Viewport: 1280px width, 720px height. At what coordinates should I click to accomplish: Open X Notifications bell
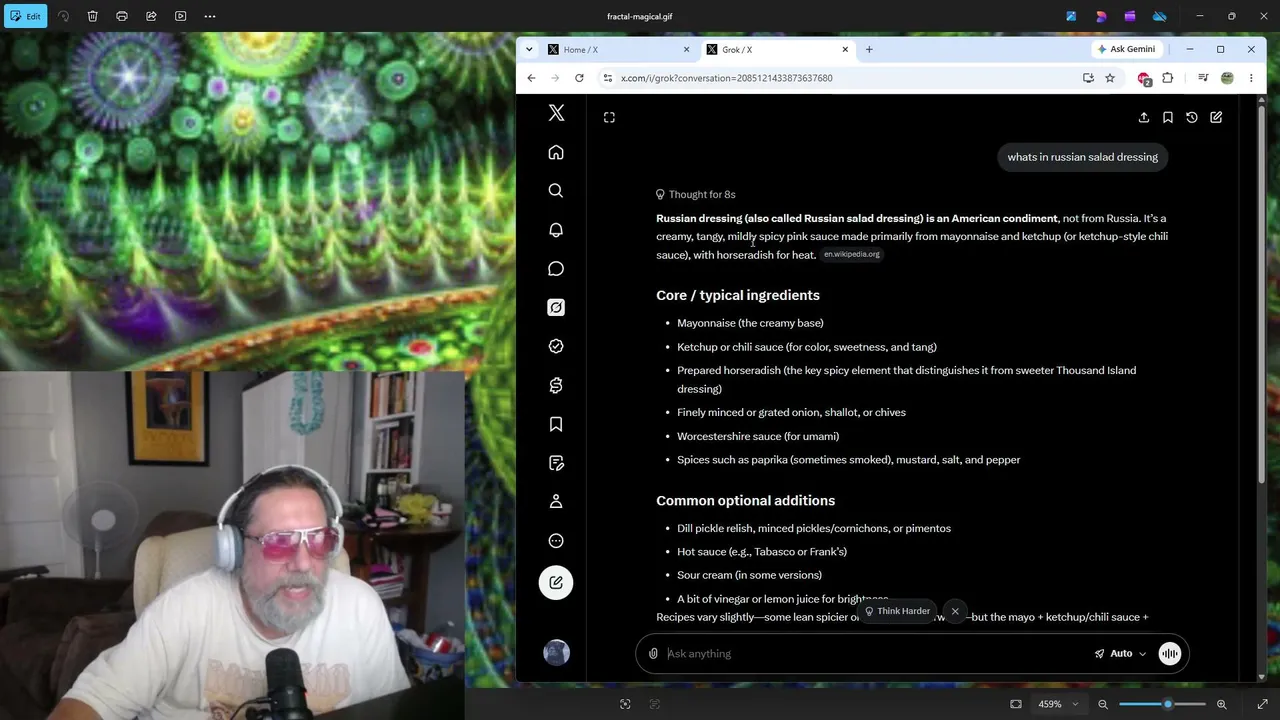tap(556, 230)
